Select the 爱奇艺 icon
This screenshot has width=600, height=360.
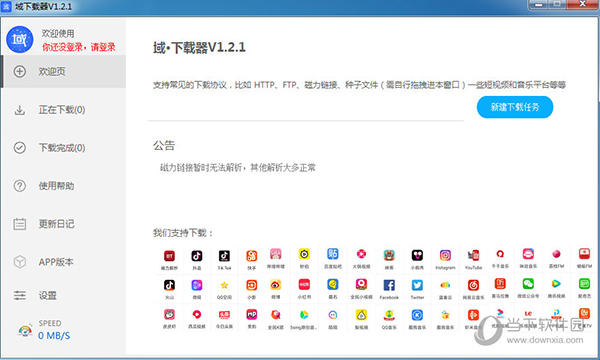[584, 284]
